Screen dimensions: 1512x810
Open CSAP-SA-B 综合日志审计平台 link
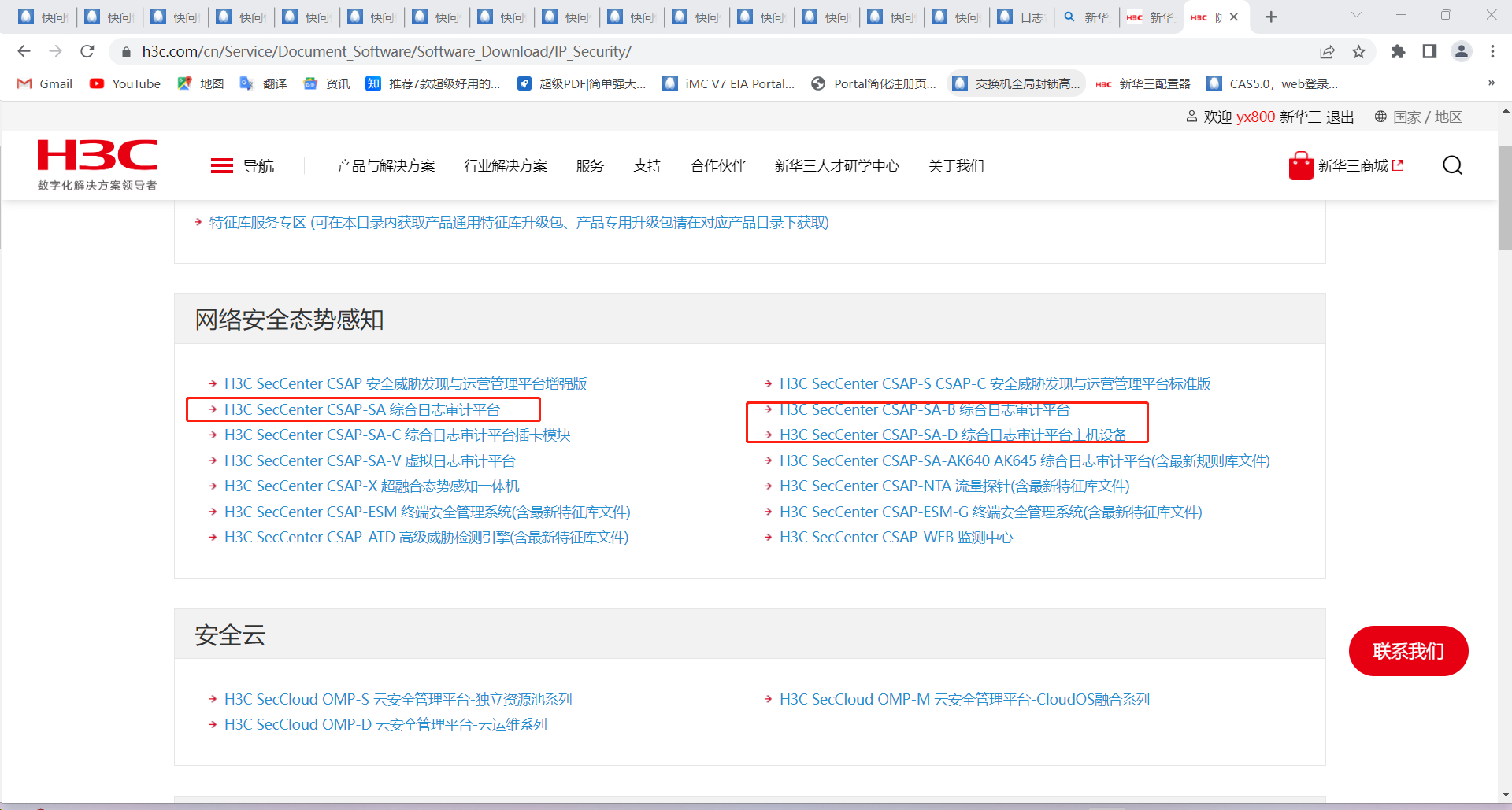coord(925,409)
